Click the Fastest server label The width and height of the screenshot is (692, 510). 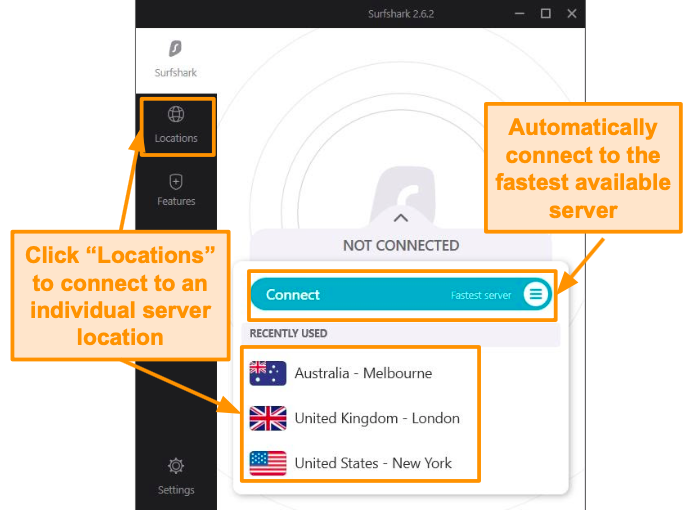pos(481,295)
